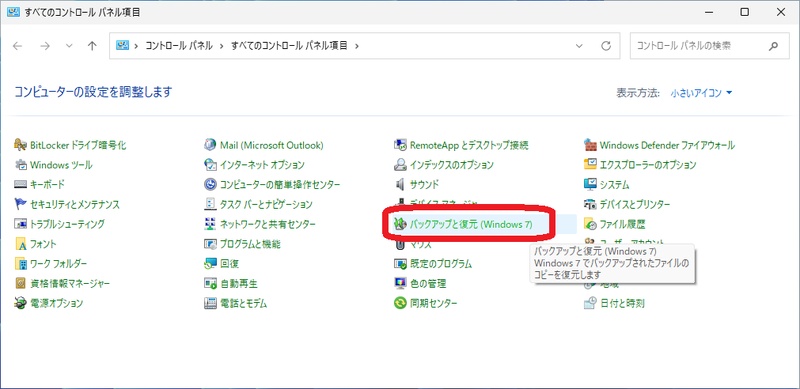The width and height of the screenshot is (800, 389).
Task: Open the 回復 recovery icon
Action: point(211,263)
